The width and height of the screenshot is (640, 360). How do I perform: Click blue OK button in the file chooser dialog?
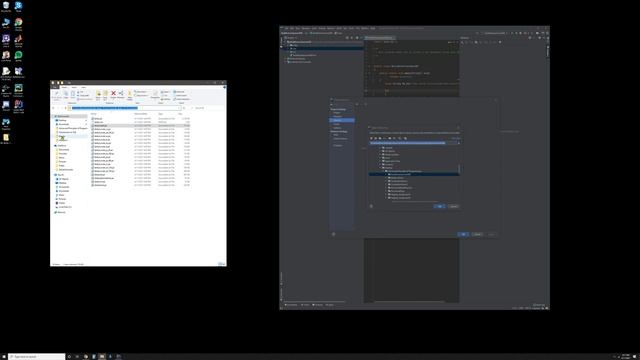(439, 207)
